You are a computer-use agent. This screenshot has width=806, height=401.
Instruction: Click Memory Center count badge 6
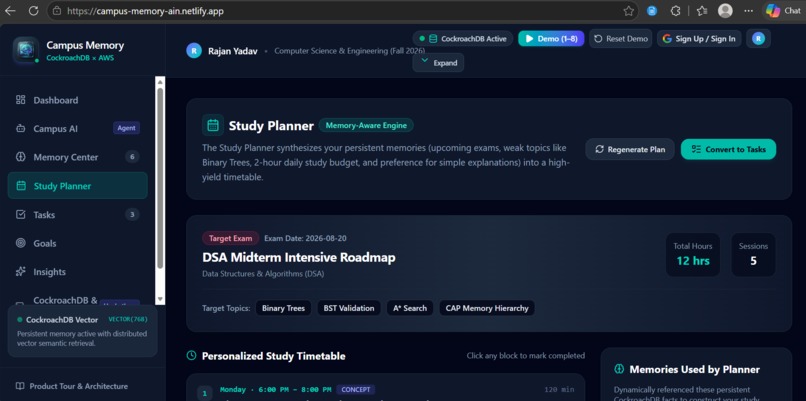tap(132, 157)
